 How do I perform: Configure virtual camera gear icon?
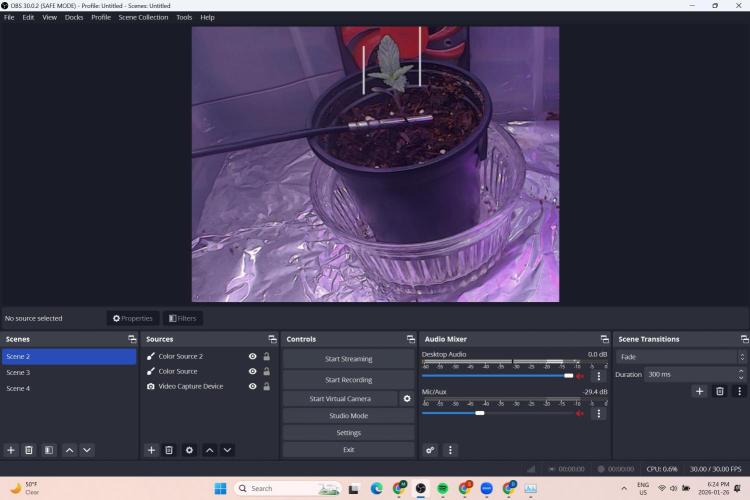[406, 398]
